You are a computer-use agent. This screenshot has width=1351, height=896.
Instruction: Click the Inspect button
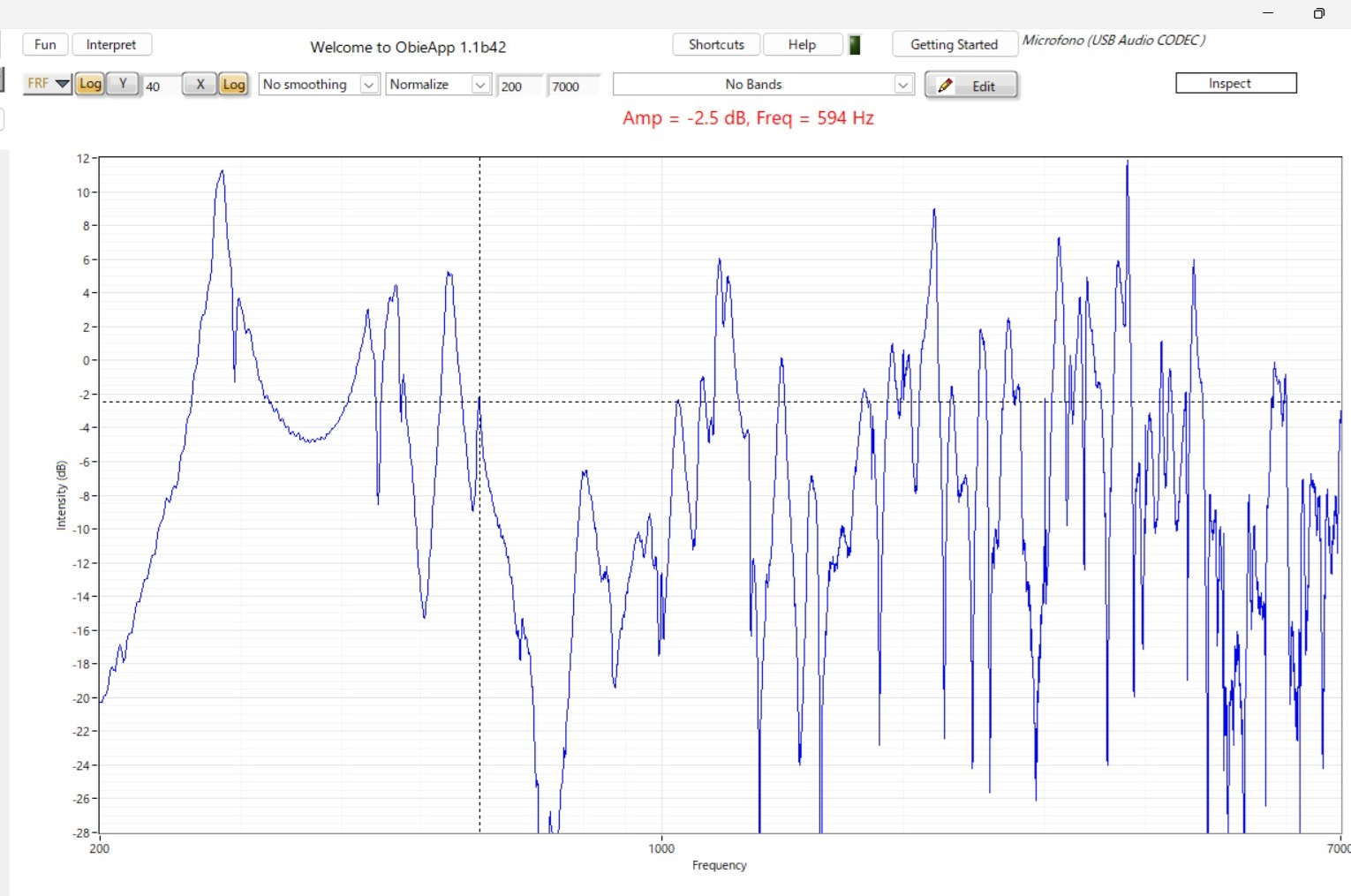(1235, 83)
